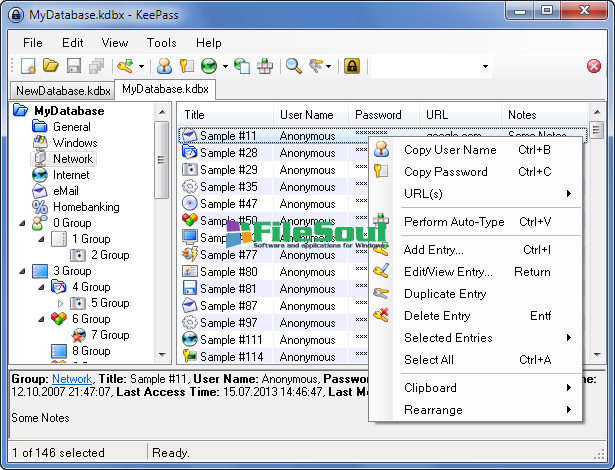615x470 pixels.
Task: Choose Perform Auto-Type in context menu
Action: tap(475, 222)
